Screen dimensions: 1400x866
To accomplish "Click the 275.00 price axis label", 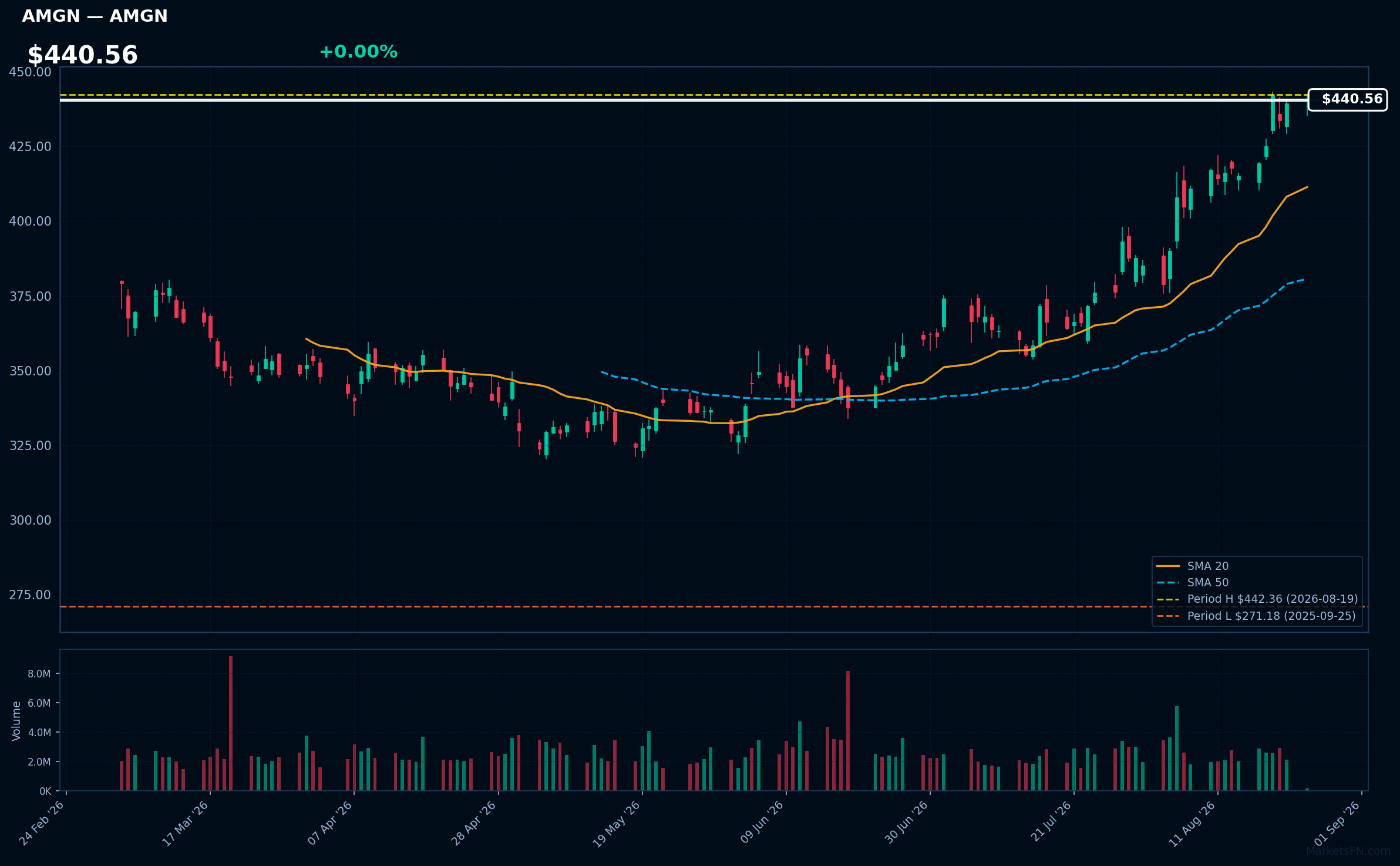I will [30, 595].
